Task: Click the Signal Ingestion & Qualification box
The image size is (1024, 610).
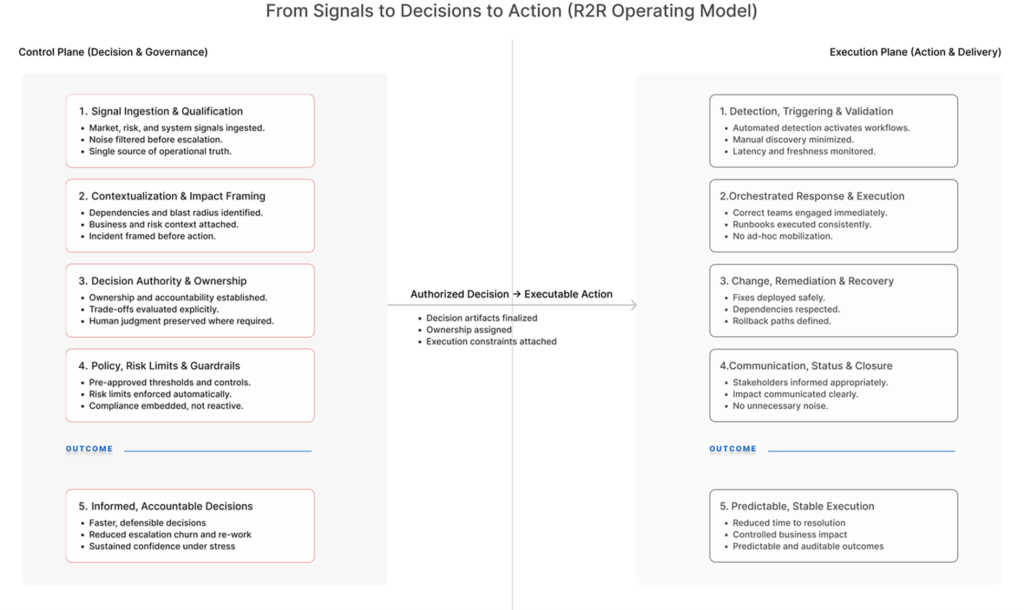Action: [190, 131]
